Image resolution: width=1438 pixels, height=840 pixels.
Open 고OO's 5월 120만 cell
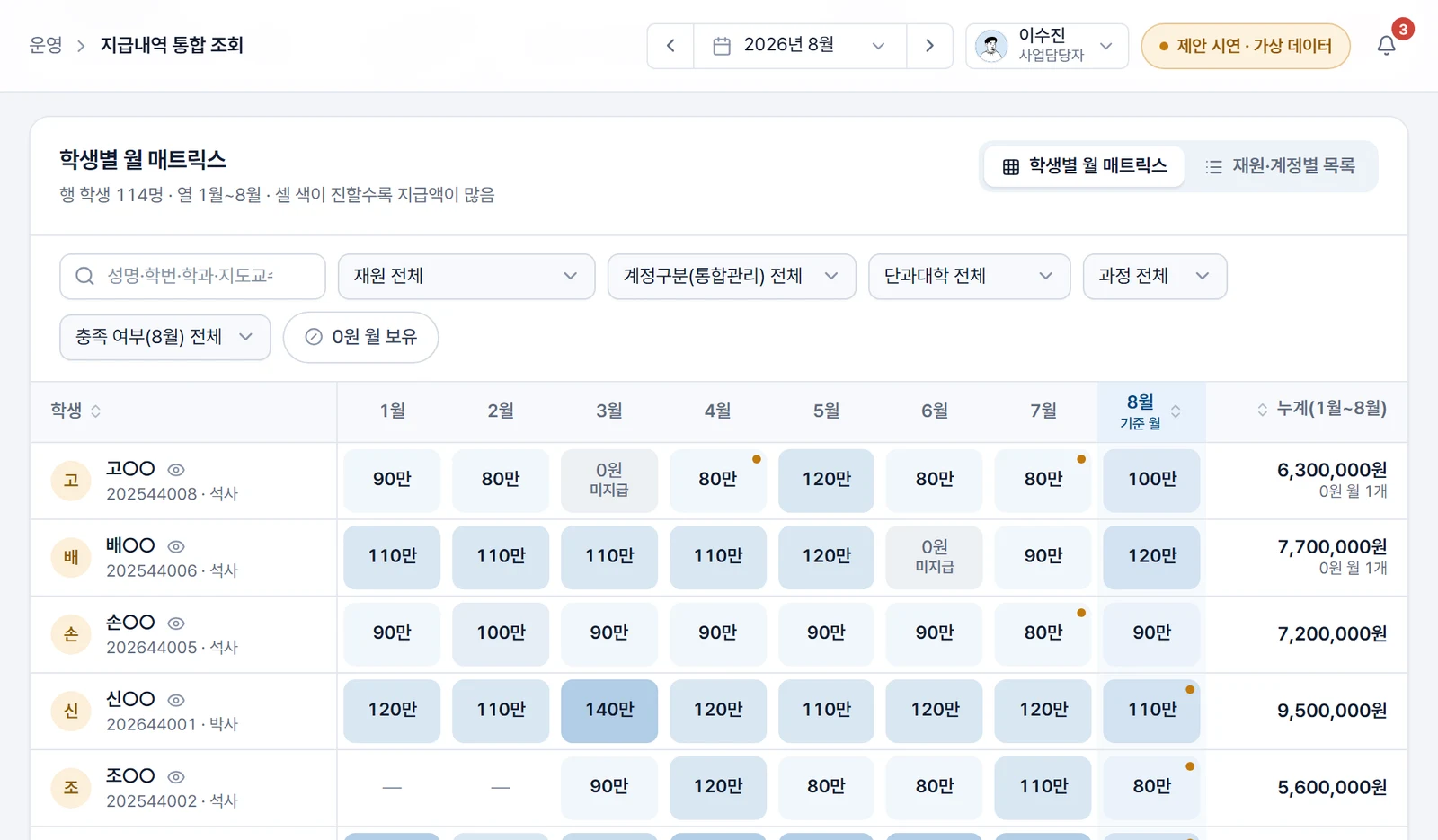tap(826, 481)
